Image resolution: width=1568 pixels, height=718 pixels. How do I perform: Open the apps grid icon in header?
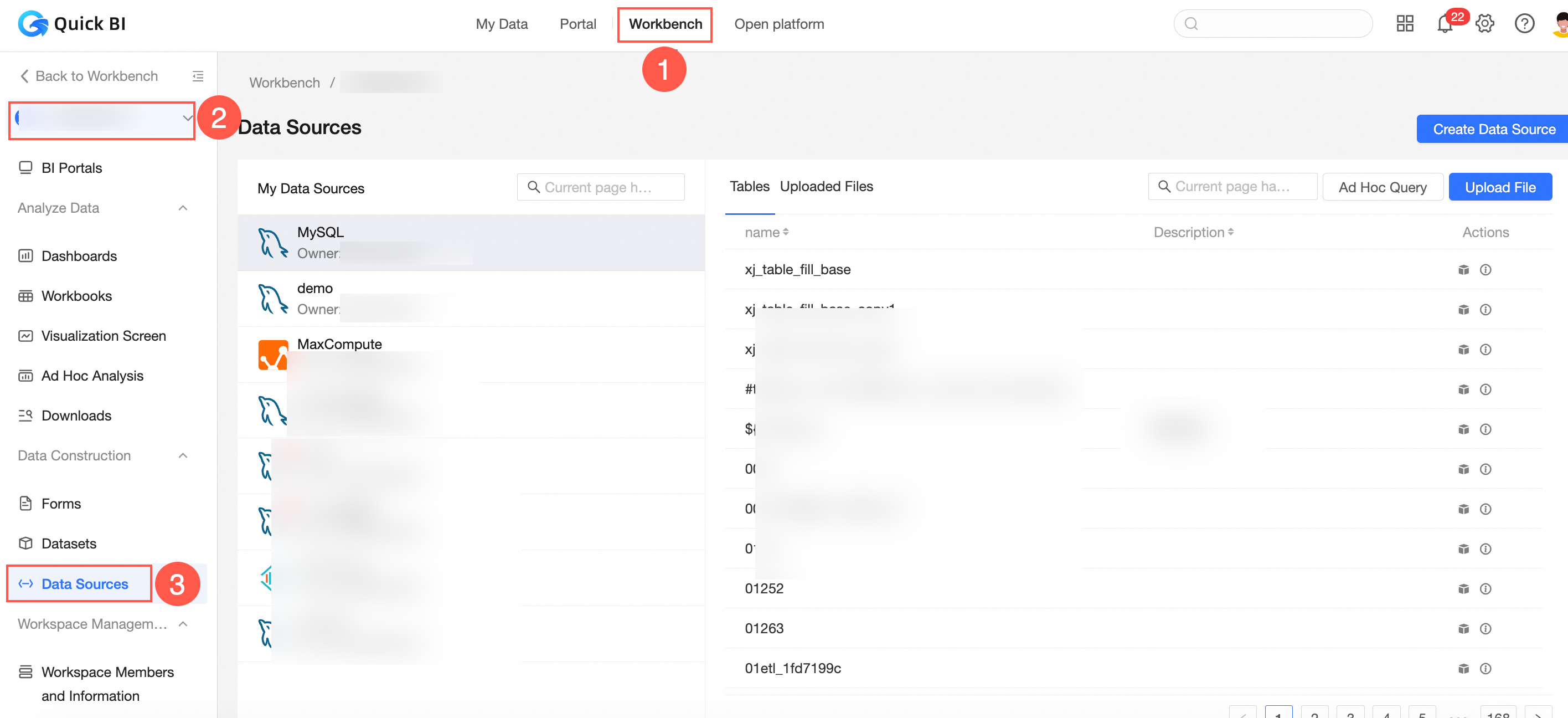(1404, 24)
